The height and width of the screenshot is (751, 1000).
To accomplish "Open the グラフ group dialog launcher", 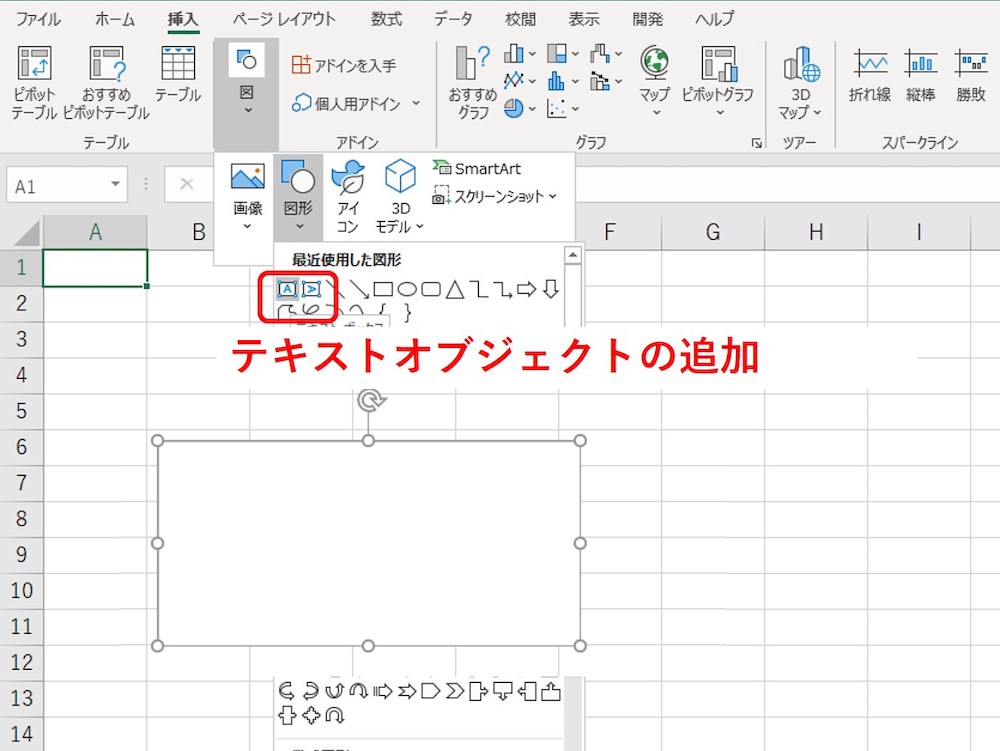I will click(757, 143).
